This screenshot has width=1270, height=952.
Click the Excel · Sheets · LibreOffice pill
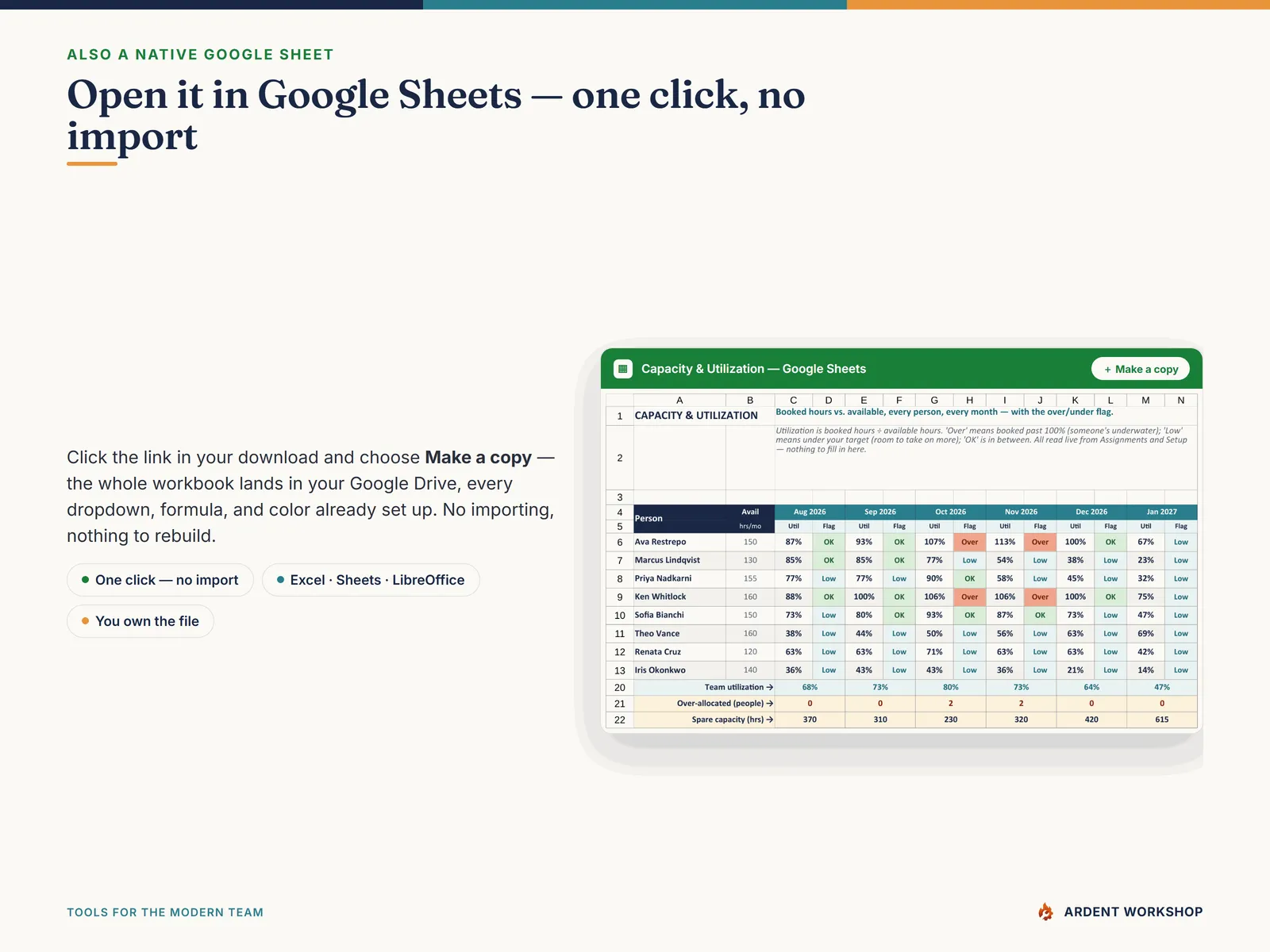pyautogui.click(x=371, y=580)
